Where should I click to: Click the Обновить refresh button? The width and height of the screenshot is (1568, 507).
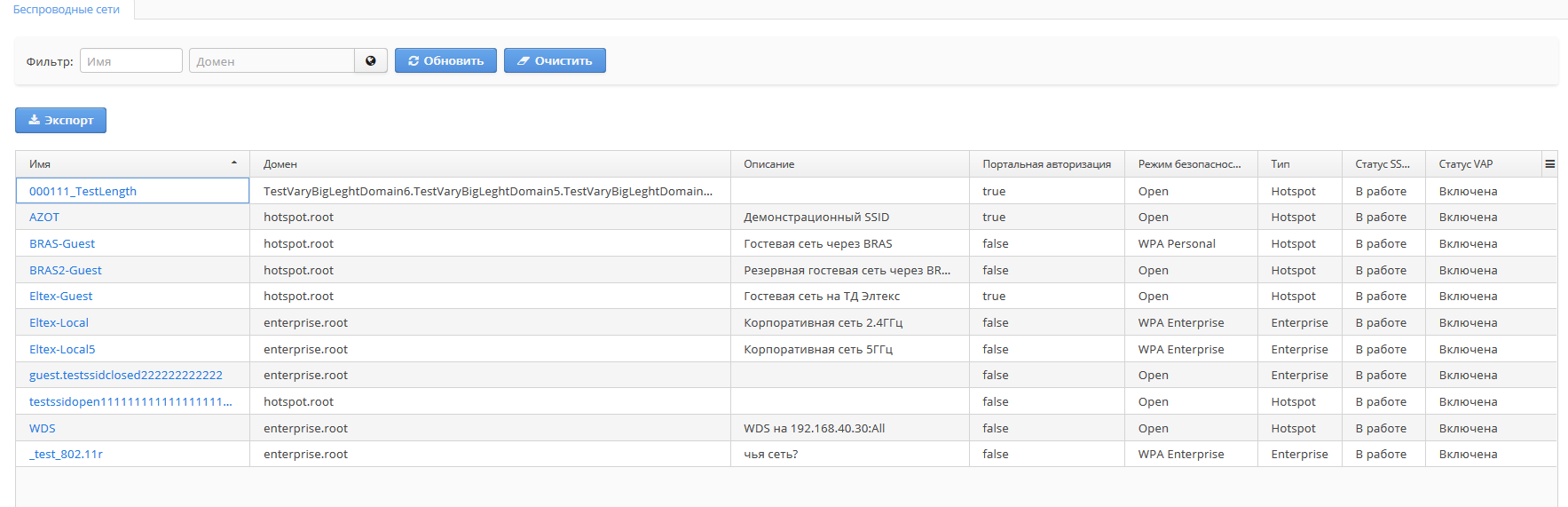[x=445, y=61]
